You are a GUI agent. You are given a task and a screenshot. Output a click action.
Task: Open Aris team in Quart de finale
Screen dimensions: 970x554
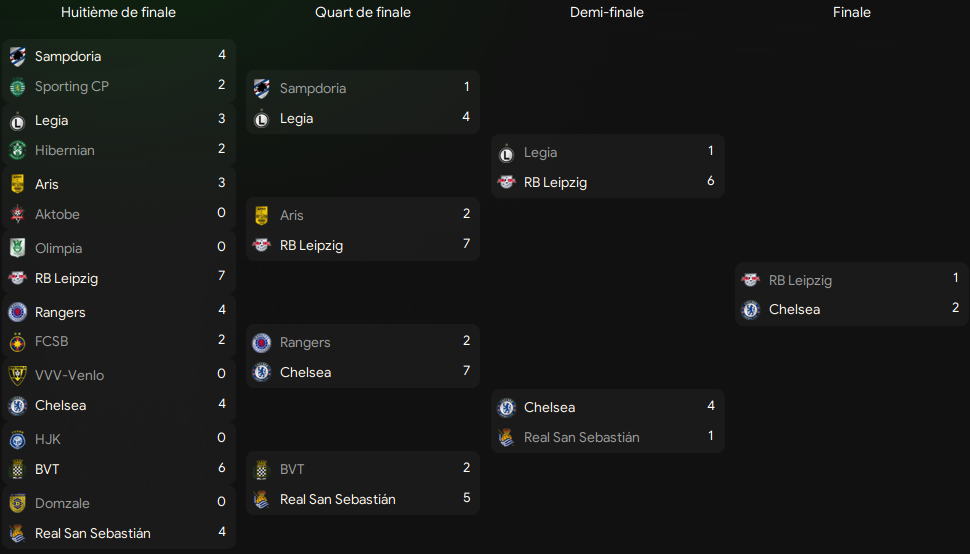(291, 215)
